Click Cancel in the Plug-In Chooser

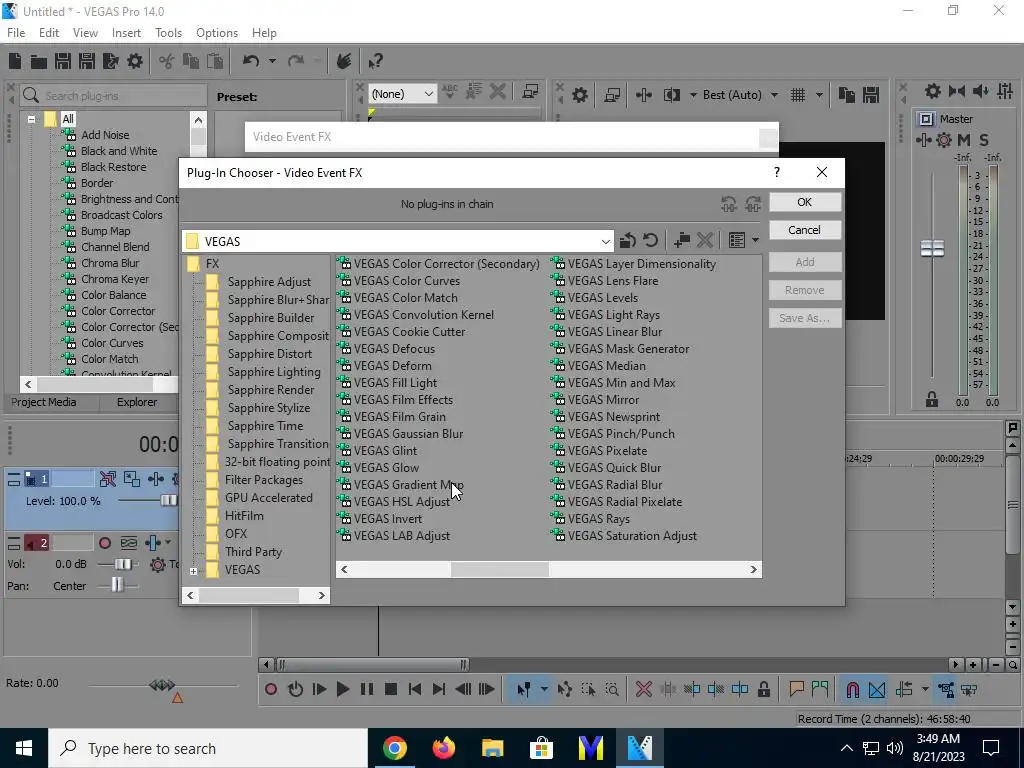[805, 230]
